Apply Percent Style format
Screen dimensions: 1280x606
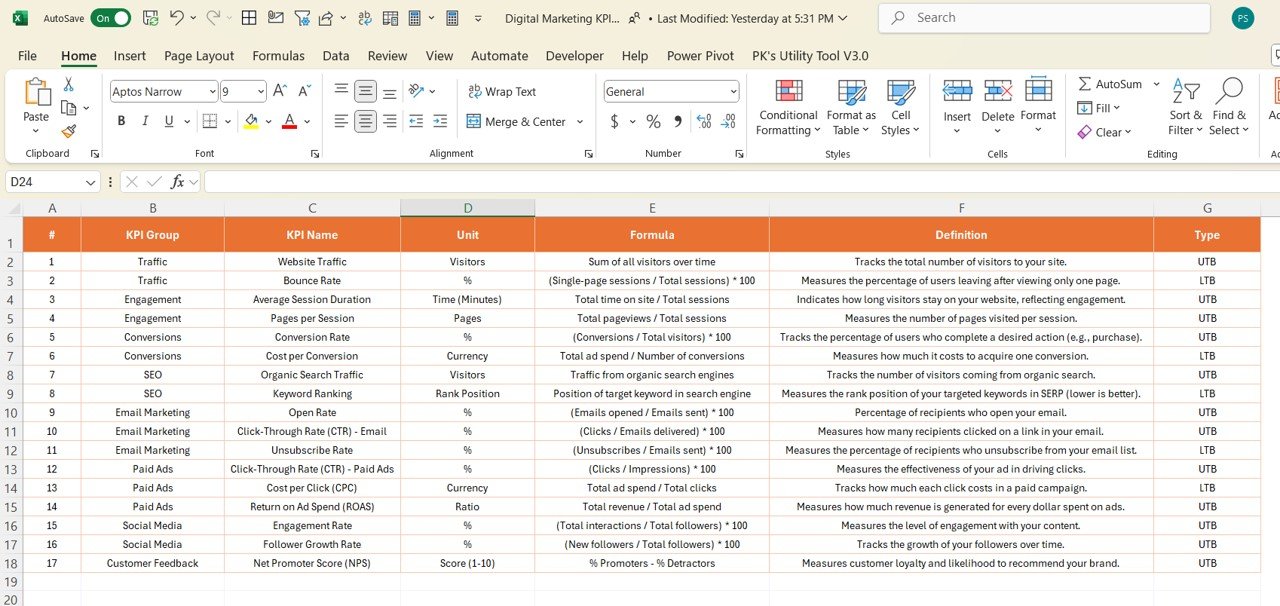coord(653,122)
